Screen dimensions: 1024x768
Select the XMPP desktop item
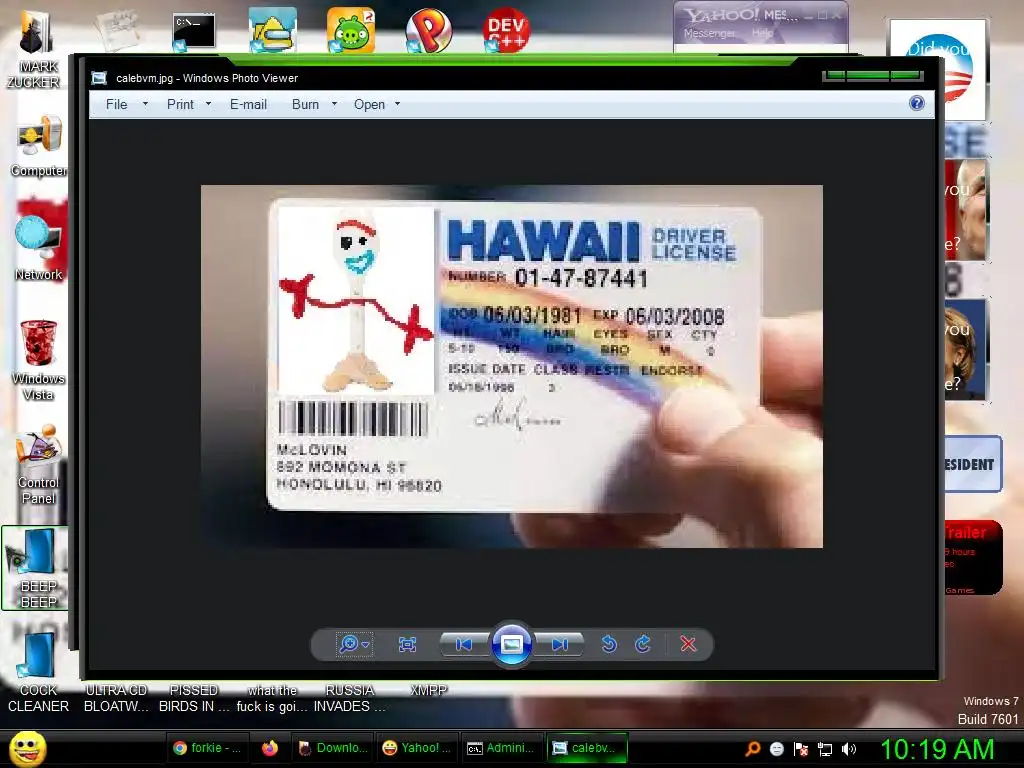(x=428, y=690)
